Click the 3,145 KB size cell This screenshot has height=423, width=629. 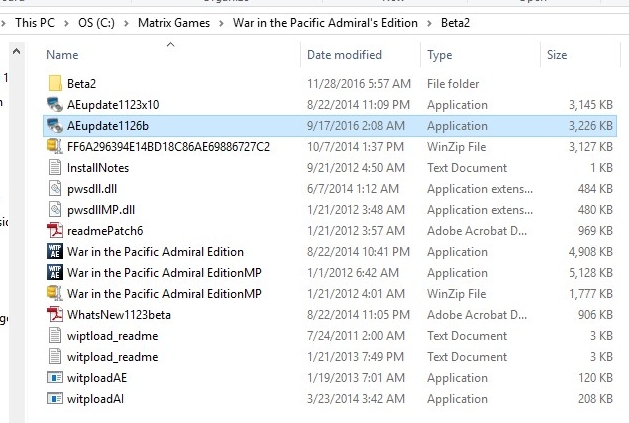(x=591, y=105)
